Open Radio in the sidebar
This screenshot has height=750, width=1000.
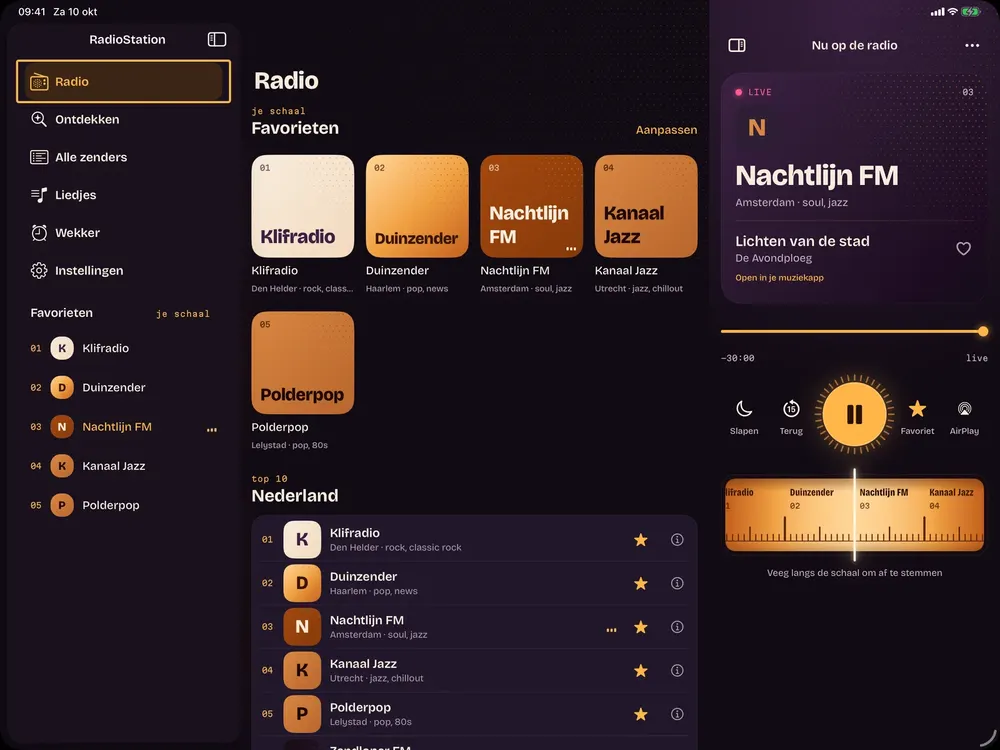click(x=123, y=82)
